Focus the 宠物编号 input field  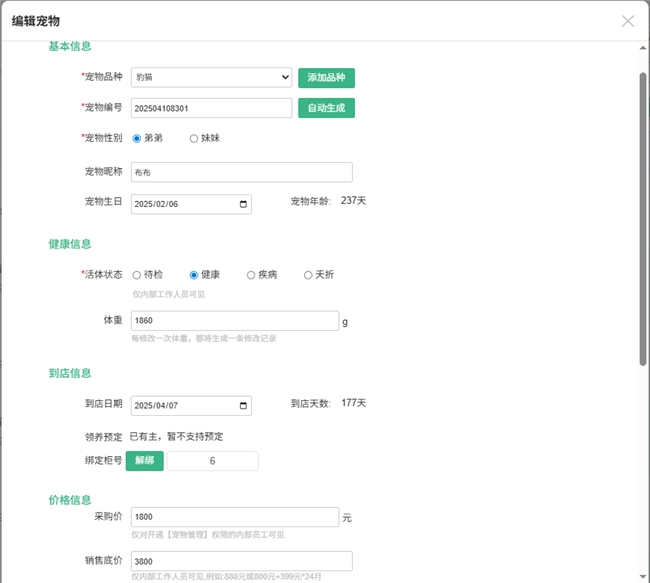tap(211, 108)
